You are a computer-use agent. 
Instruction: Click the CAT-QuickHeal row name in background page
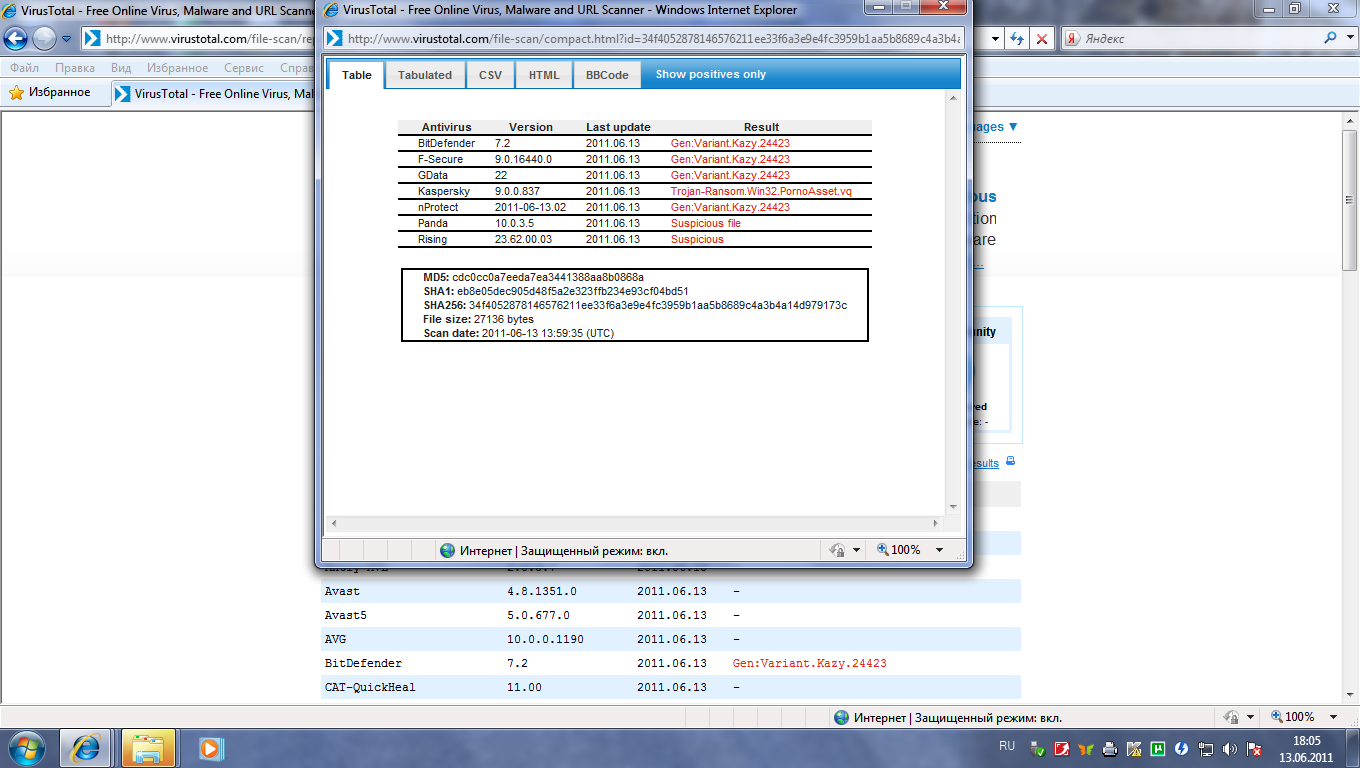[370, 687]
